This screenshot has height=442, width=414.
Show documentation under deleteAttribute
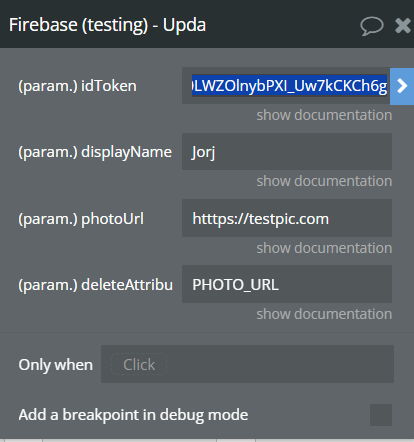(x=324, y=314)
